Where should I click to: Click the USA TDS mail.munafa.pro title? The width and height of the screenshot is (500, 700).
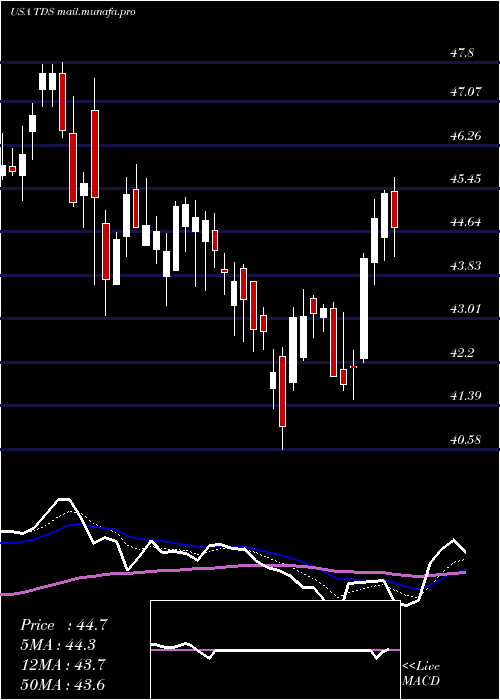tap(73, 12)
